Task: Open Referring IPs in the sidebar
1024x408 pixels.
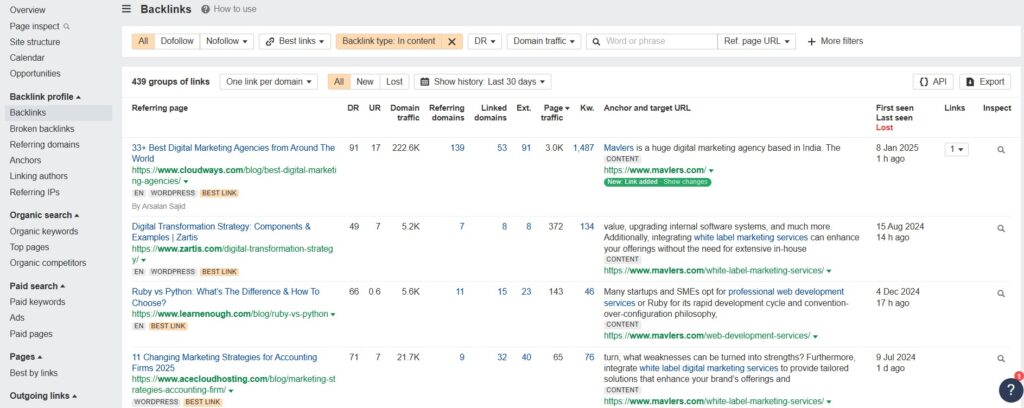Action: click(34, 192)
